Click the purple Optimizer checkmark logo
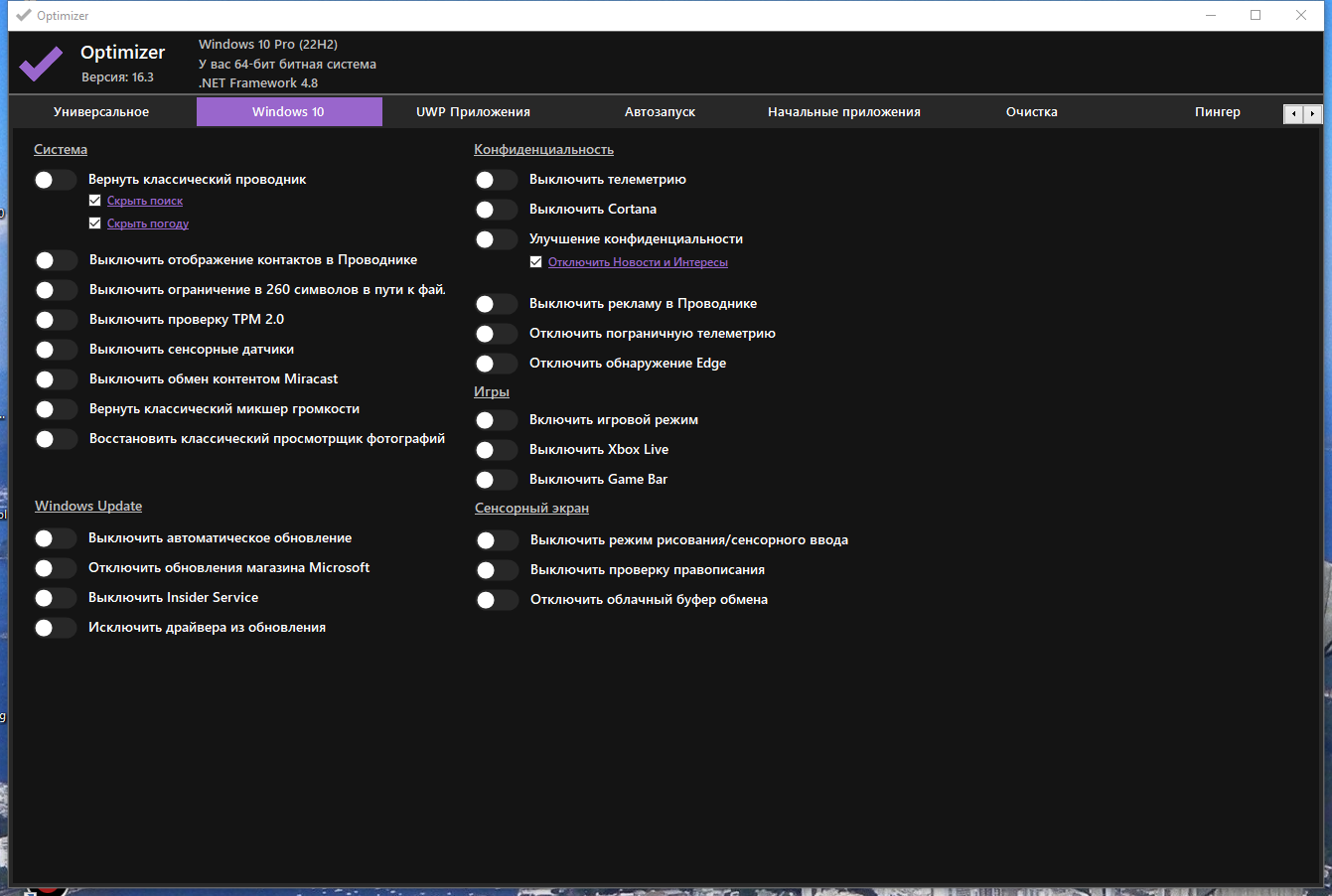The width and height of the screenshot is (1332, 896). (x=41, y=64)
